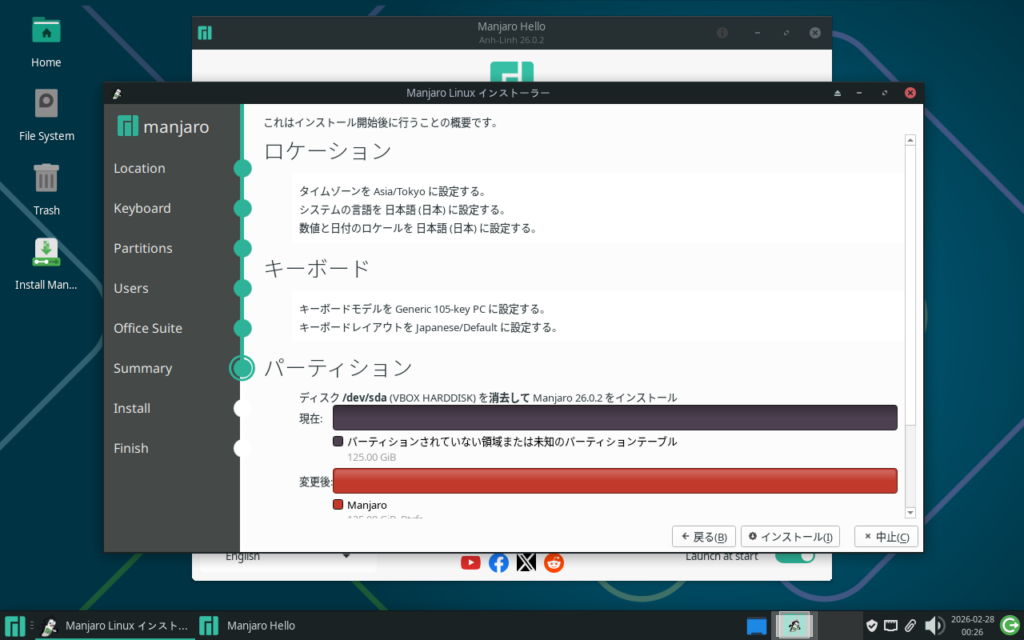Click the shield security icon in the tray
The width and height of the screenshot is (1024, 640).
coord(872,626)
